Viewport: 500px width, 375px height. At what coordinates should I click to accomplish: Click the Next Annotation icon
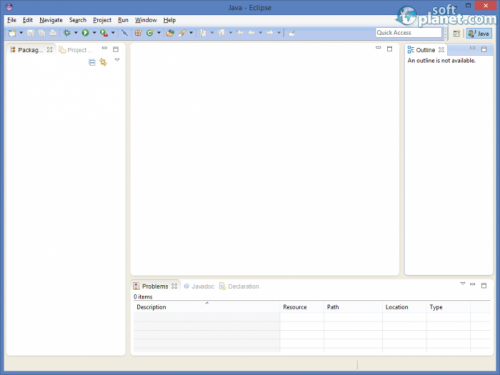point(203,33)
